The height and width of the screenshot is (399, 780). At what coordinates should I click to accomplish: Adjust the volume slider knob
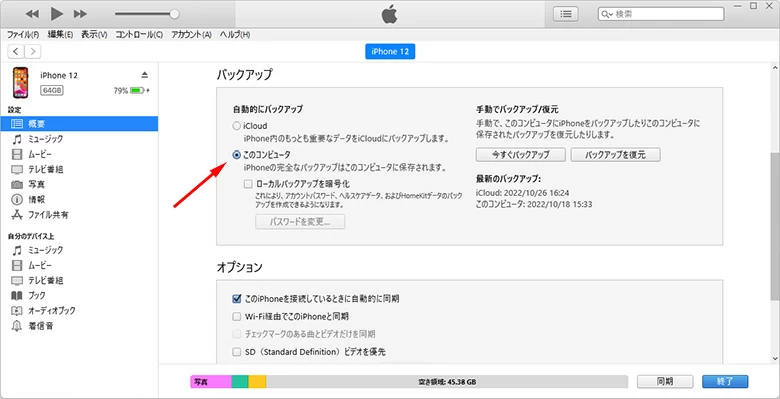(x=174, y=14)
